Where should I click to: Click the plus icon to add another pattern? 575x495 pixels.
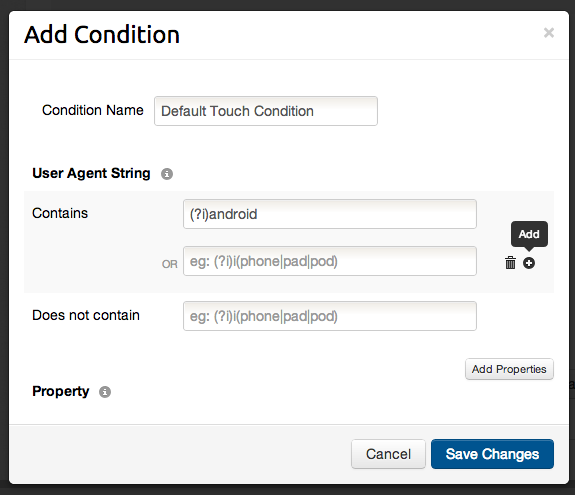529,263
